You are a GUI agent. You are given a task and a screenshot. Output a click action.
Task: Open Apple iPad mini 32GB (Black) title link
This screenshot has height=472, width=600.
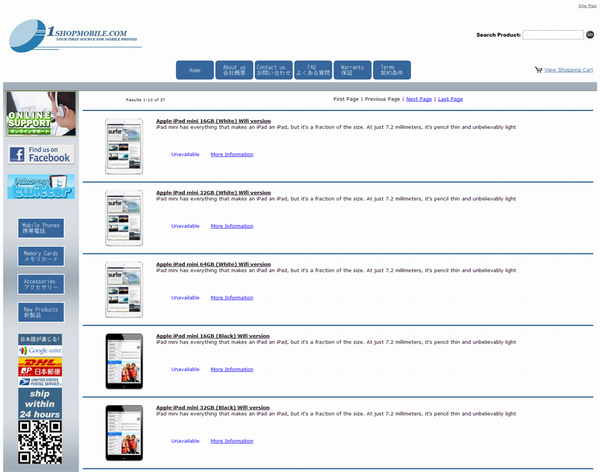213,407
